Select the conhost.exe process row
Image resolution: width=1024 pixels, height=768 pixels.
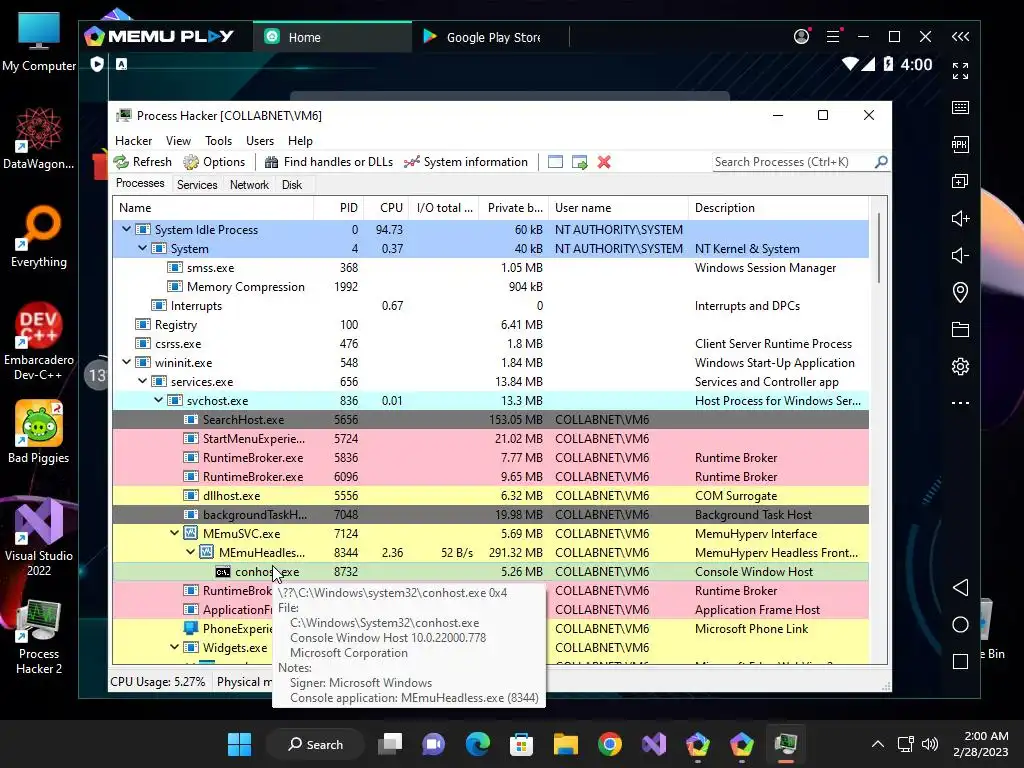(490, 571)
